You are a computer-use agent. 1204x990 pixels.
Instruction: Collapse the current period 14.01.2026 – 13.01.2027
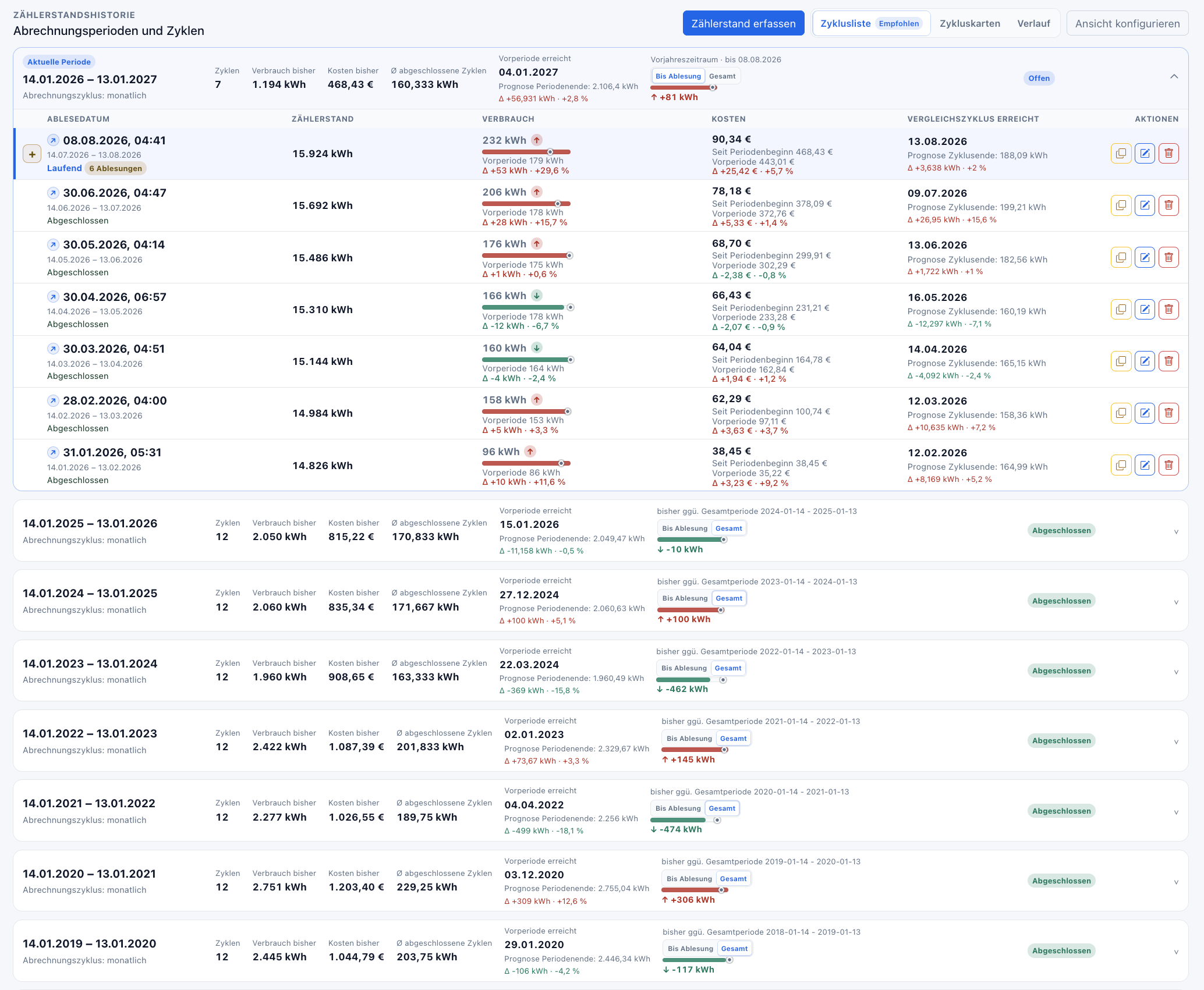coord(1174,77)
